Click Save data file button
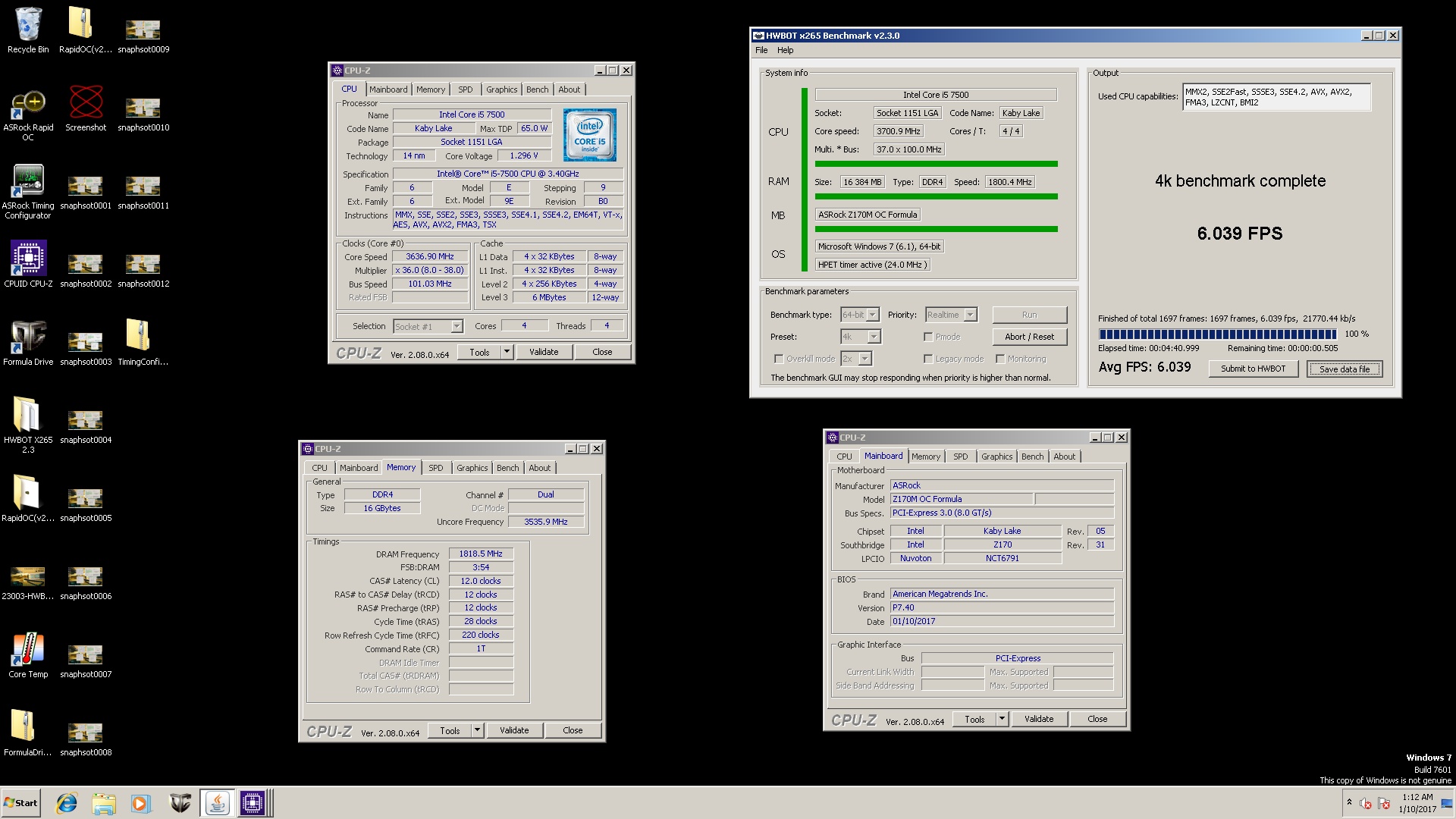Viewport: 1456px width, 819px height. coord(1345,369)
